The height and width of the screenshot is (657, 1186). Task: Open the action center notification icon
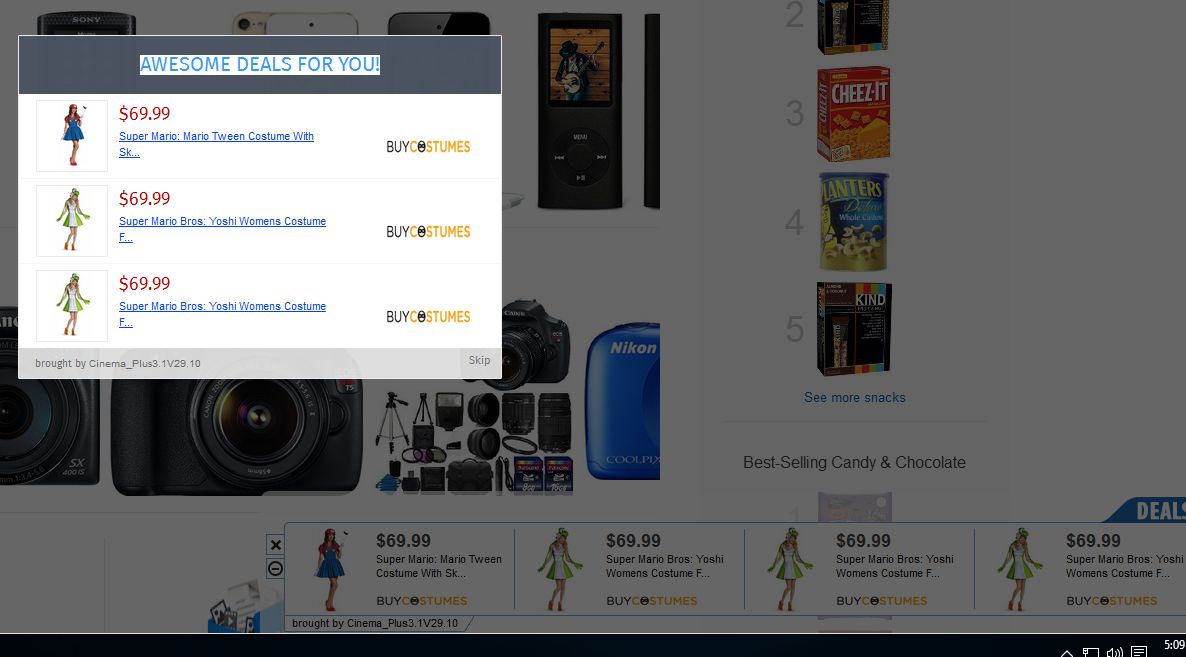pyautogui.click(x=1138, y=652)
